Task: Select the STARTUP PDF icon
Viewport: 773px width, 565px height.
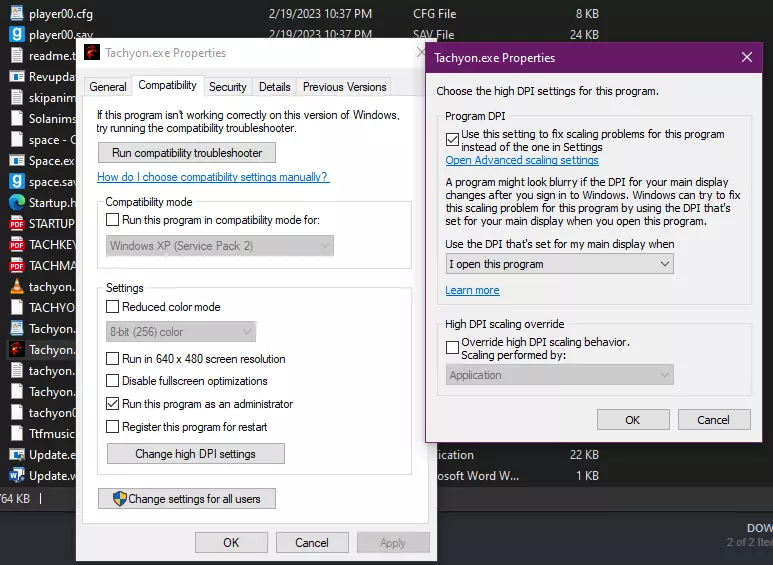Action: coord(17,223)
